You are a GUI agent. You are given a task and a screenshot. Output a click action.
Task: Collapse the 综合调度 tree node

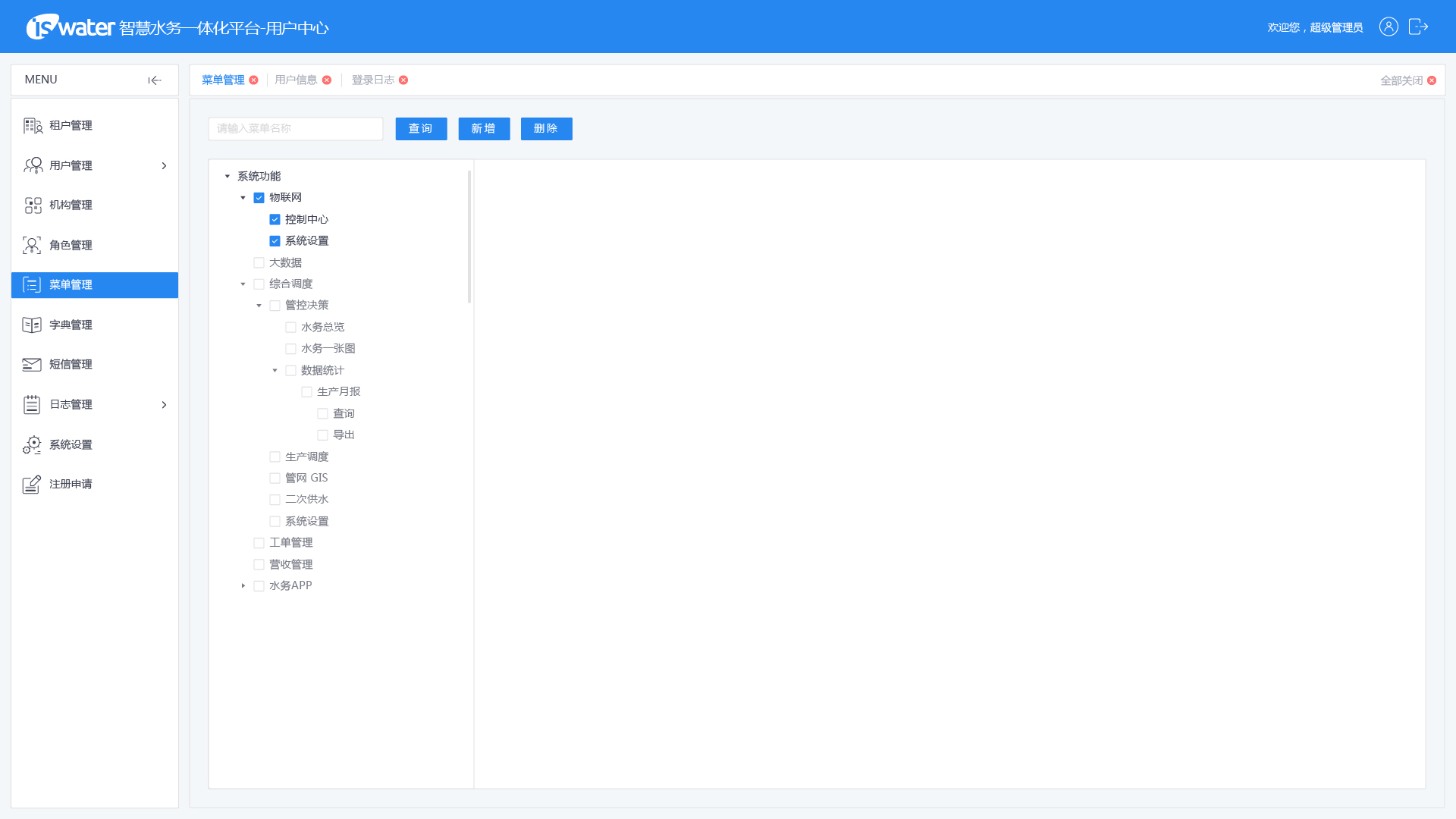(243, 284)
